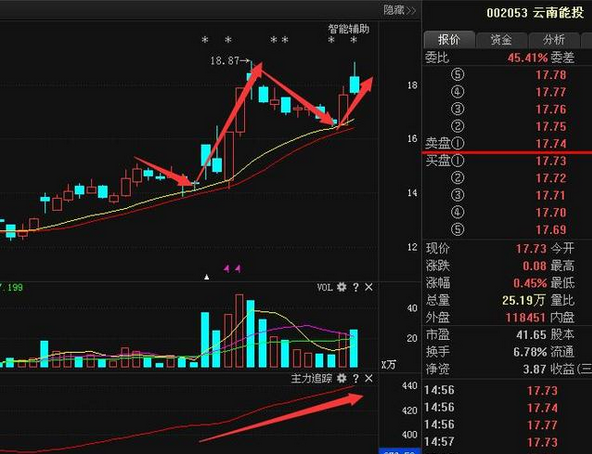
Task: Open 主力追踪 settings gear icon
Action: coord(341,378)
